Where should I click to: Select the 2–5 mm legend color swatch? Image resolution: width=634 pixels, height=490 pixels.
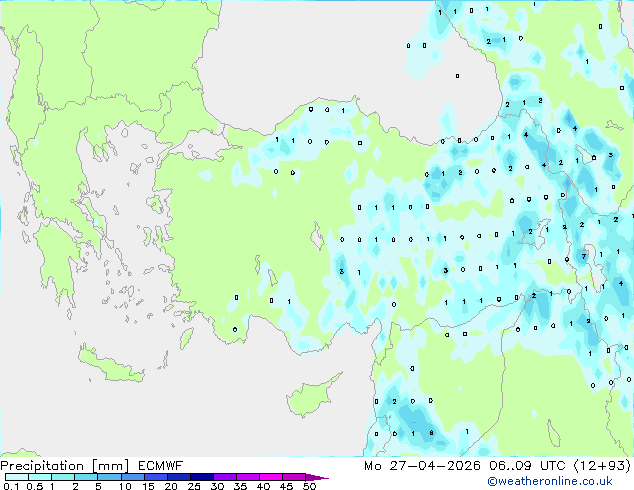click(87, 477)
